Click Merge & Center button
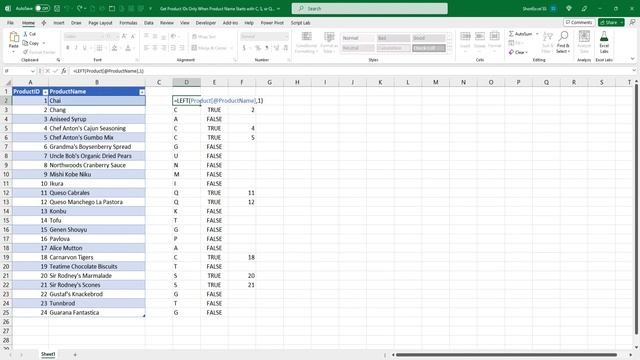640x360 pixels. point(210,48)
